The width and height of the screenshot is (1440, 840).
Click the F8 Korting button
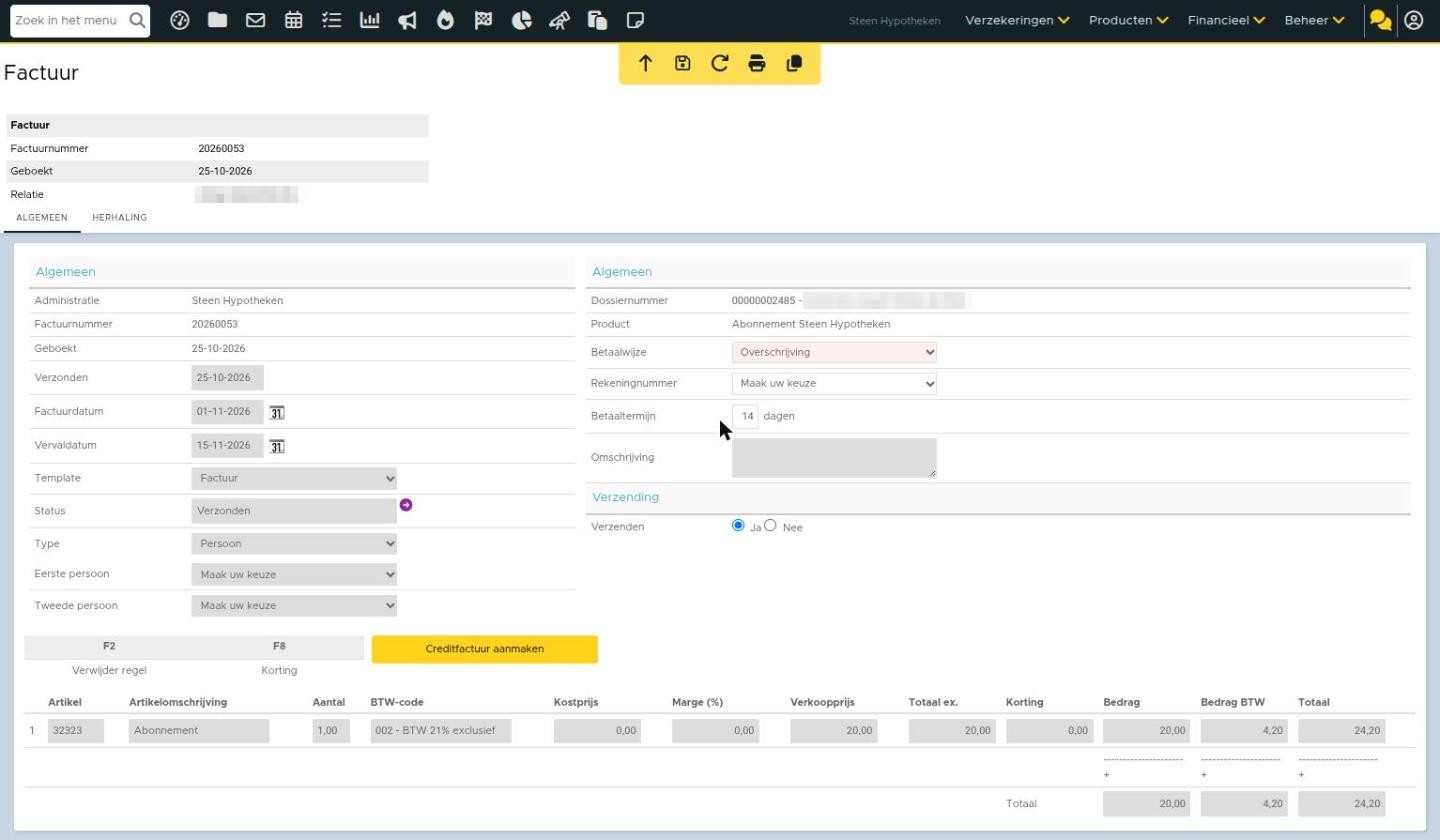(279, 647)
